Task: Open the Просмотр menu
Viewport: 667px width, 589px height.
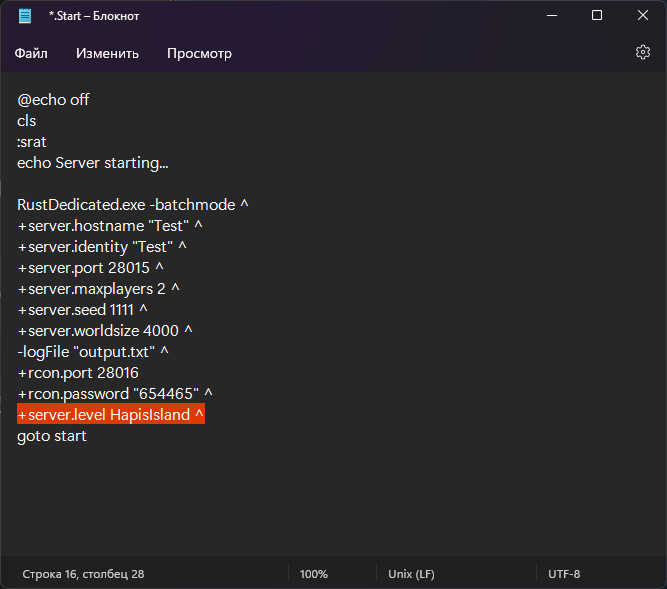Action: click(199, 53)
